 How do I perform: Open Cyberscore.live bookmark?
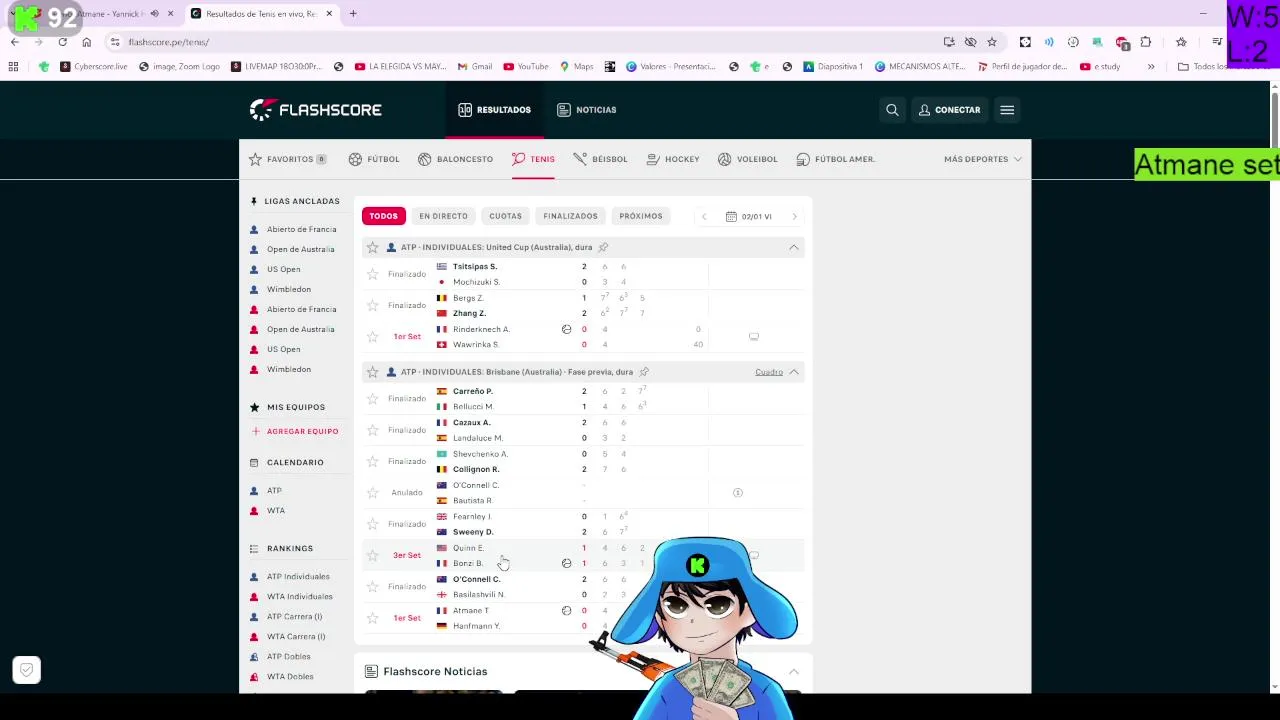click(x=94, y=67)
